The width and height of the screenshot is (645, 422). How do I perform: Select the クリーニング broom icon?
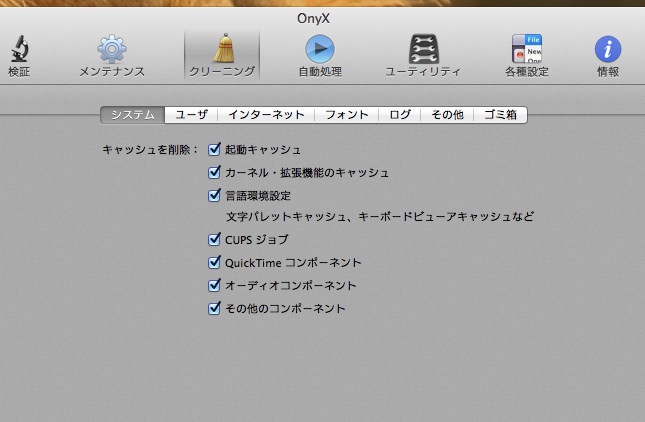[223, 49]
